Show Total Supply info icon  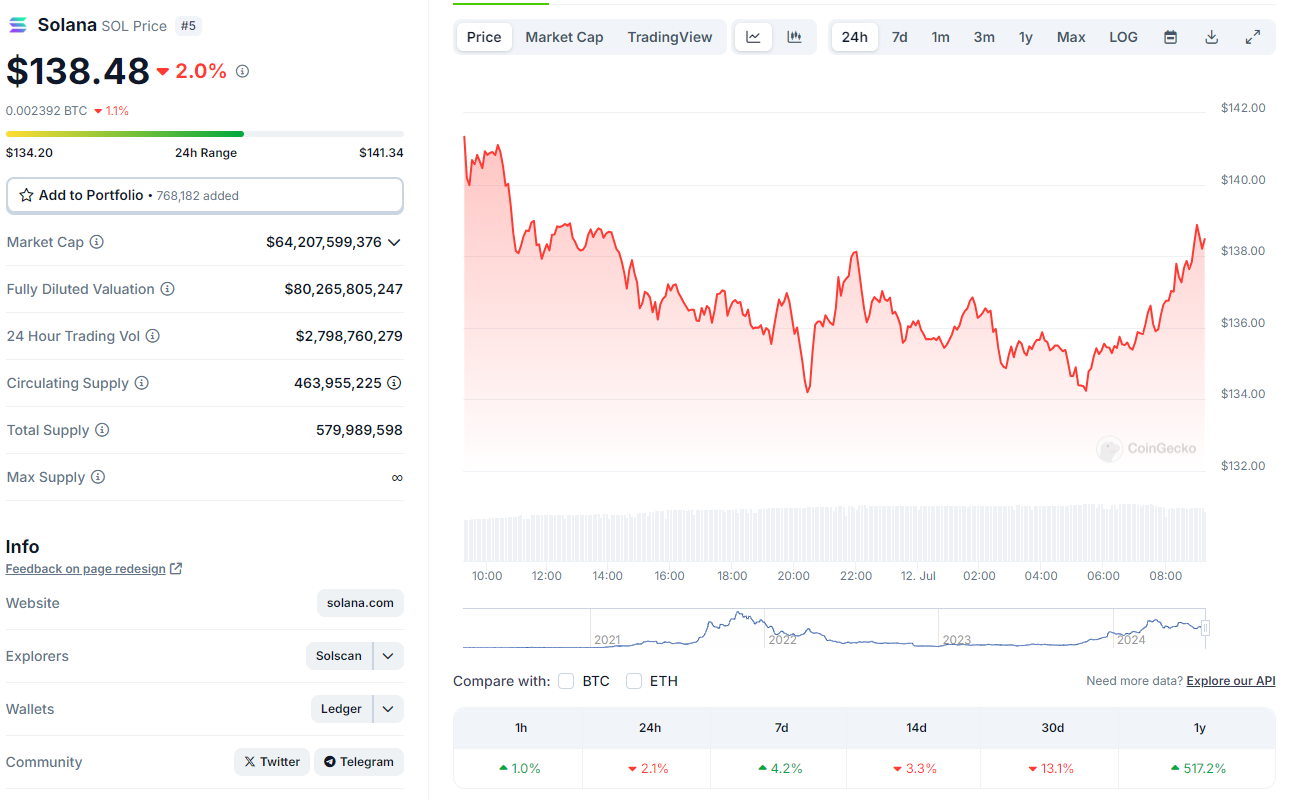click(102, 430)
